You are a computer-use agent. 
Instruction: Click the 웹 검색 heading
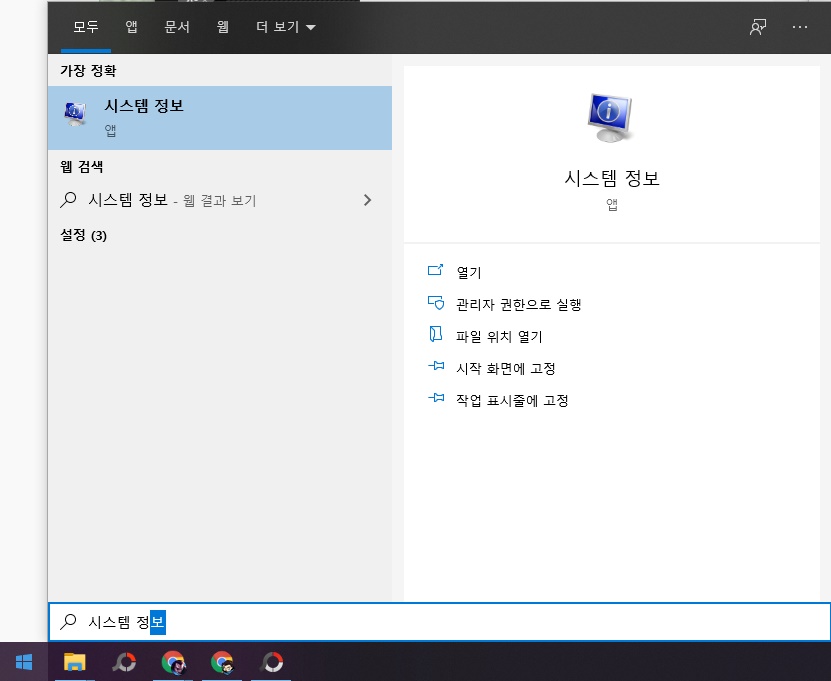click(x=82, y=166)
